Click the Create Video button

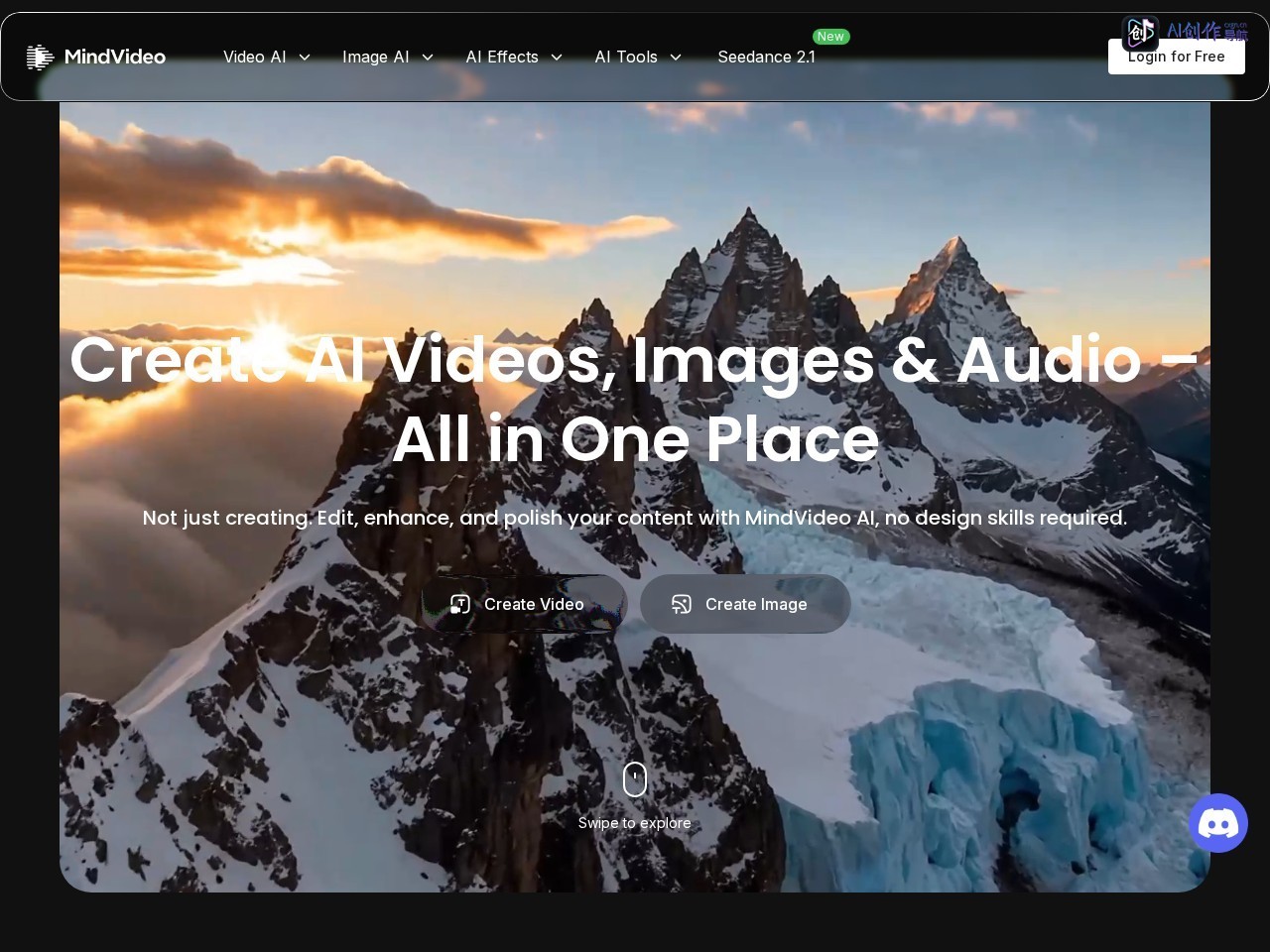[x=524, y=604]
